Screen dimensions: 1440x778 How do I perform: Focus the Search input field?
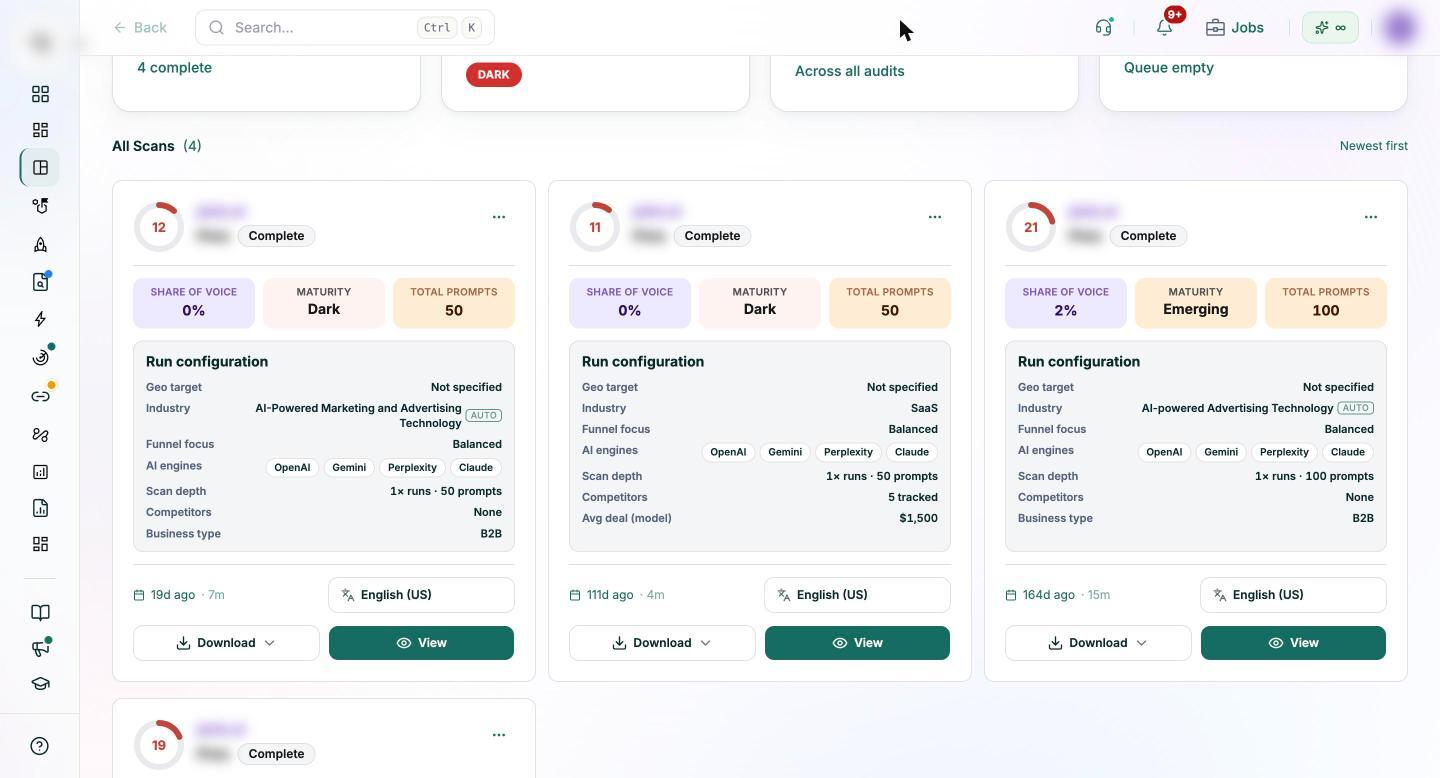pyautogui.click(x=345, y=27)
